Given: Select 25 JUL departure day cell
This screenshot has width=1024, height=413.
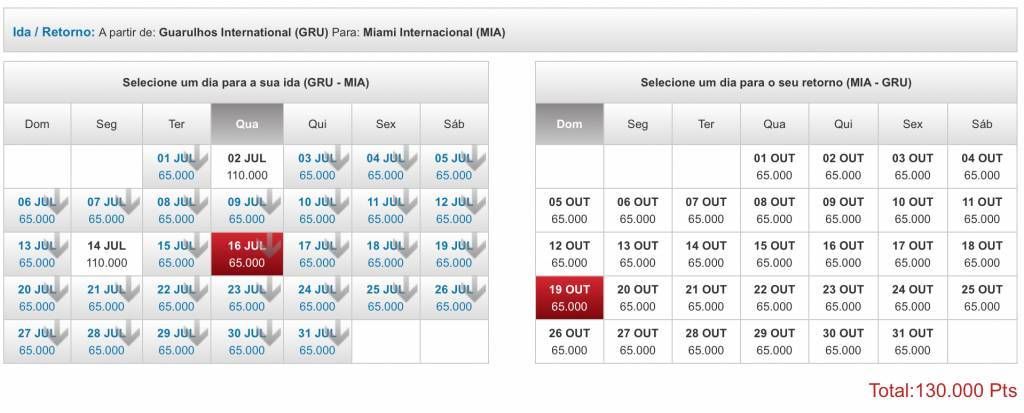Looking at the screenshot, I should tap(385, 298).
